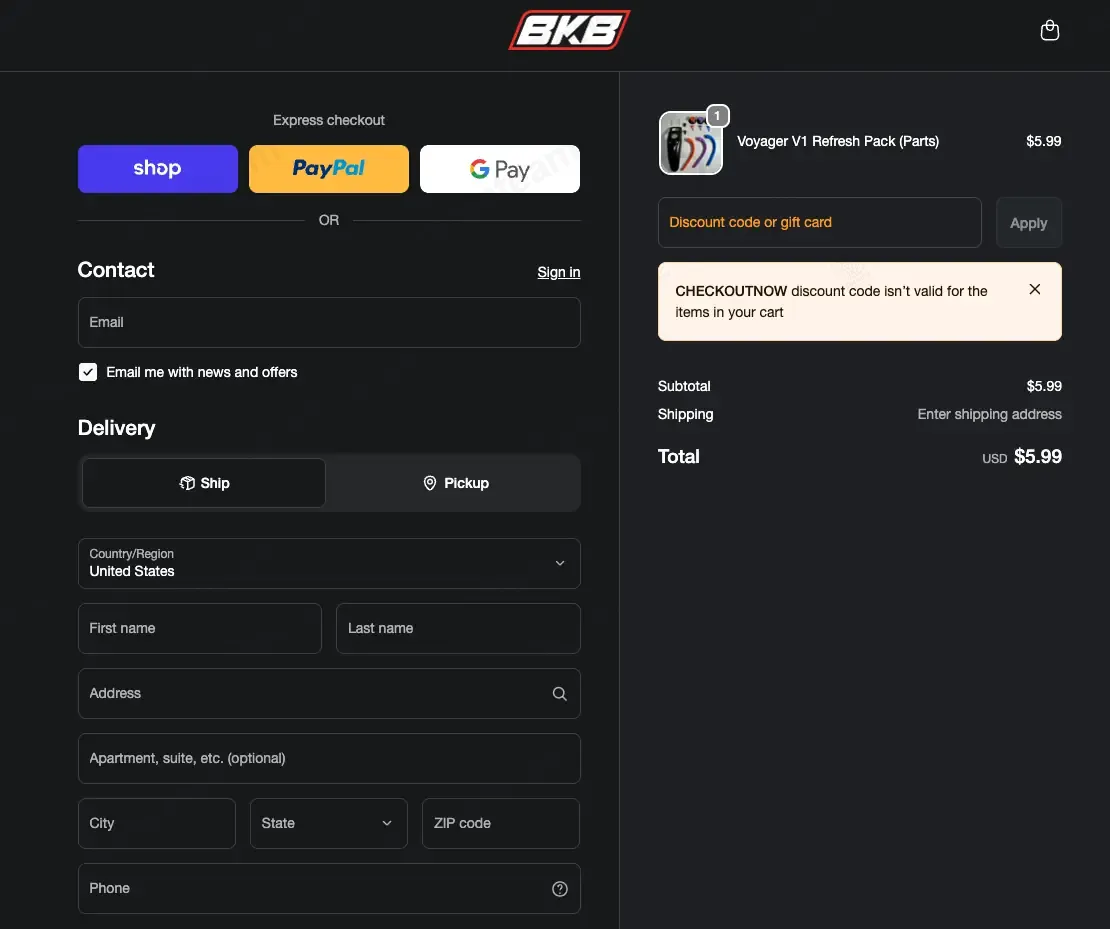Choose Google Pay express checkout

(500, 169)
